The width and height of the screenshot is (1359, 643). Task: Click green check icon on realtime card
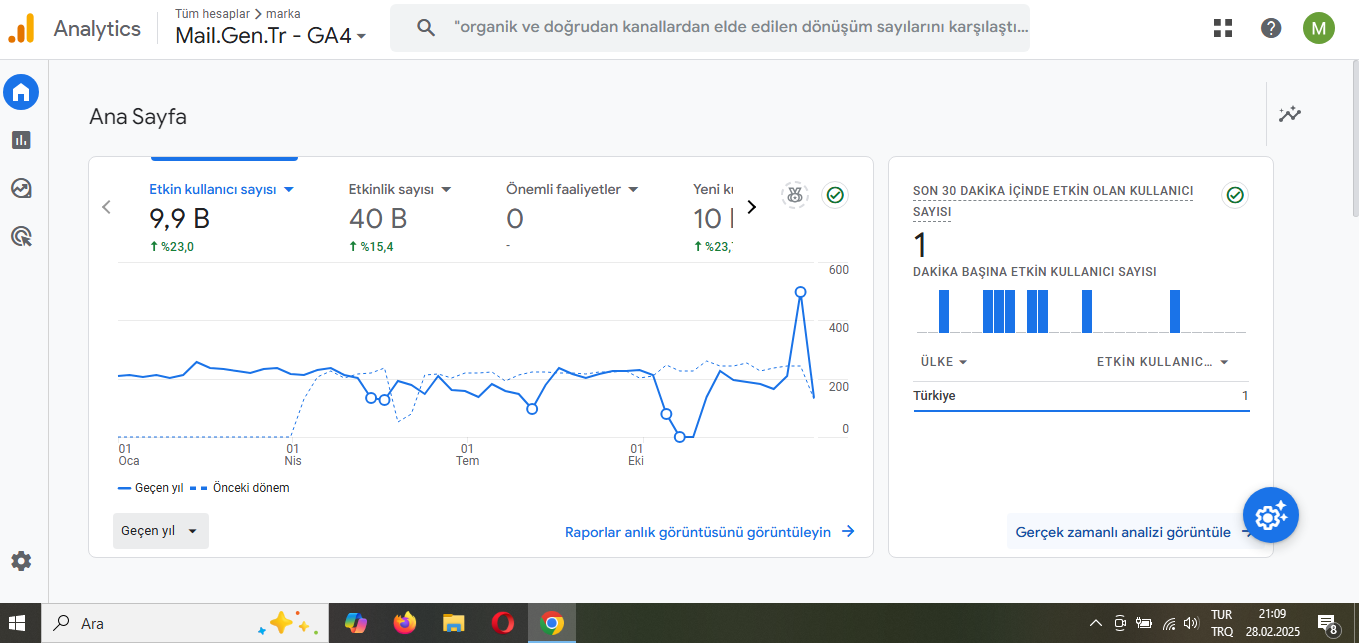coord(1235,195)
